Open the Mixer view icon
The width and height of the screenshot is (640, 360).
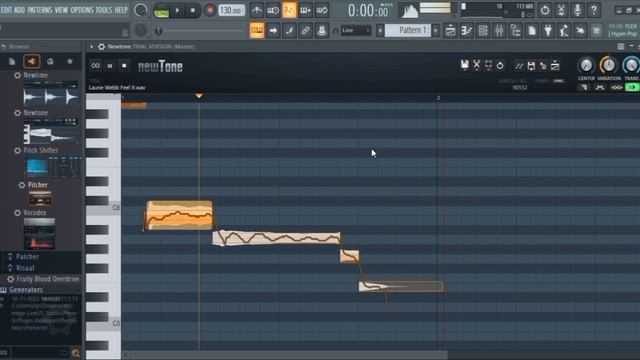coord(499,30)
